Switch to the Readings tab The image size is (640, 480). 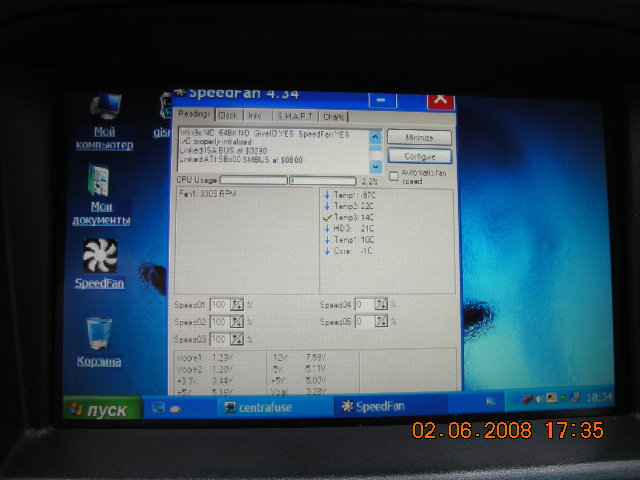coord(194,114)
